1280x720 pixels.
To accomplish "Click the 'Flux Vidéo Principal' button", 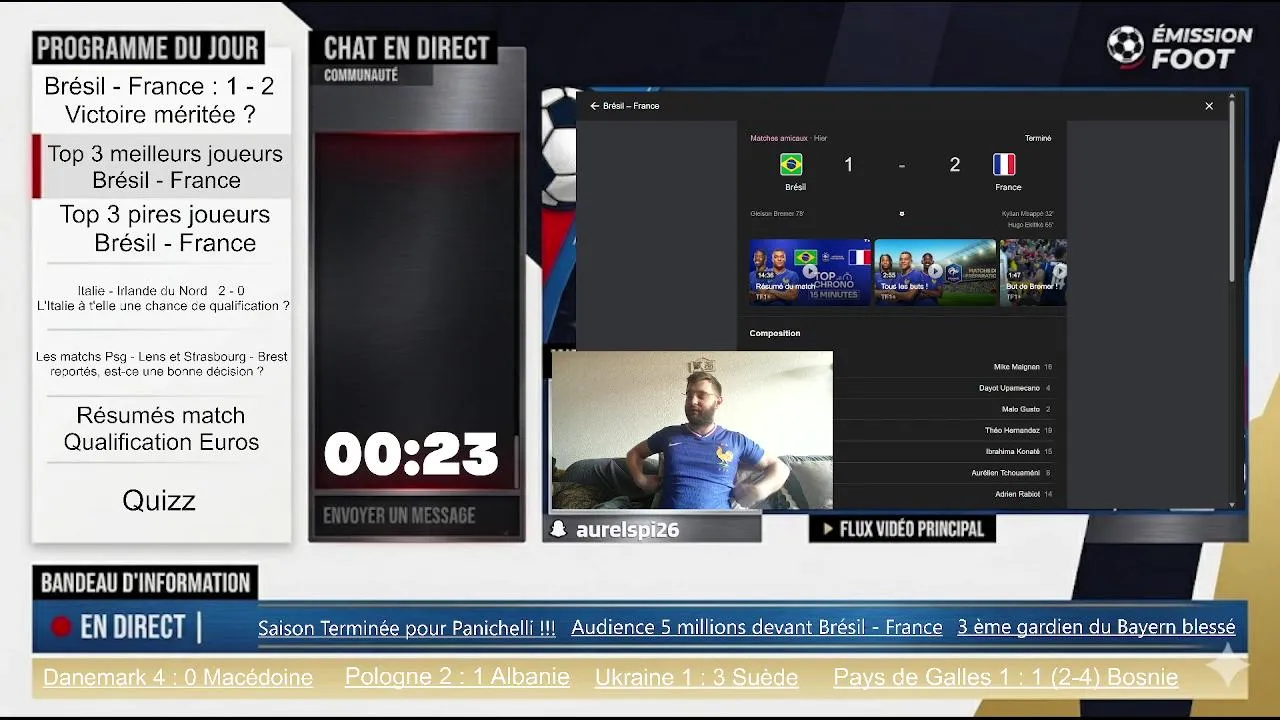I will (902, 529).
